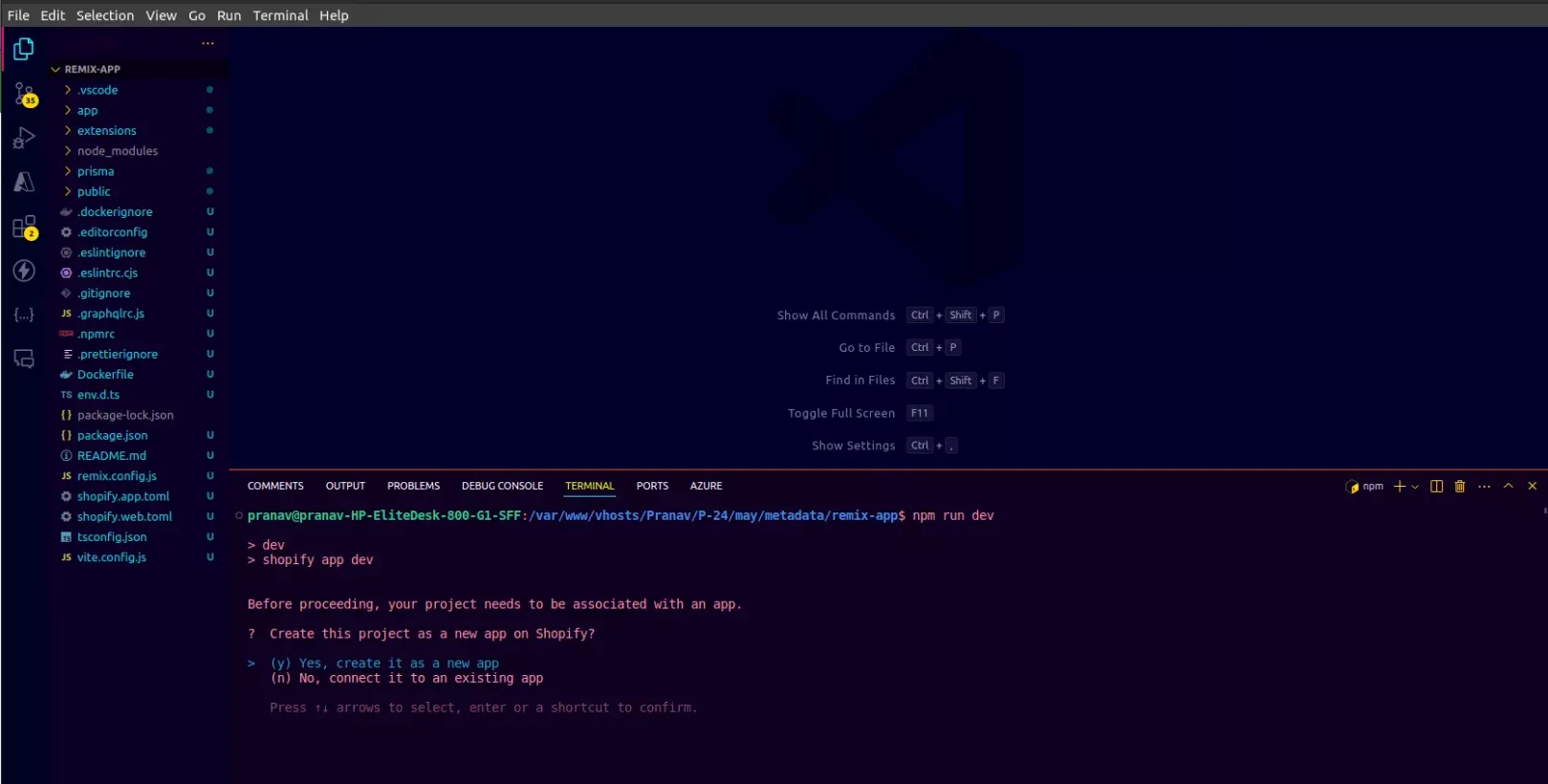This screenshot has height=784, width=1548.
Task: Open the env.d.ts file
Action: [98, 395]
